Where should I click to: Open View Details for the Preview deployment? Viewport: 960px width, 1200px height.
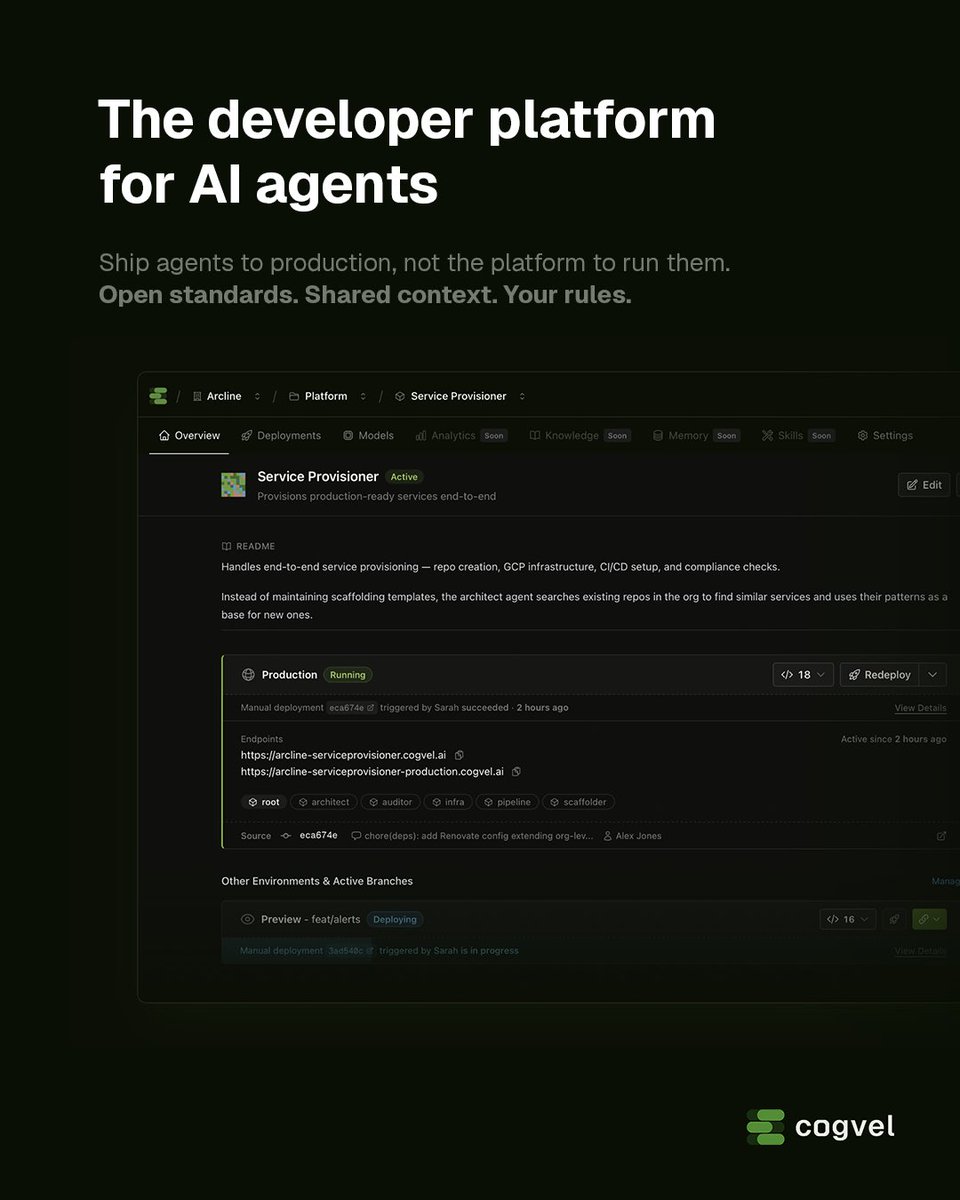point(920,951)
